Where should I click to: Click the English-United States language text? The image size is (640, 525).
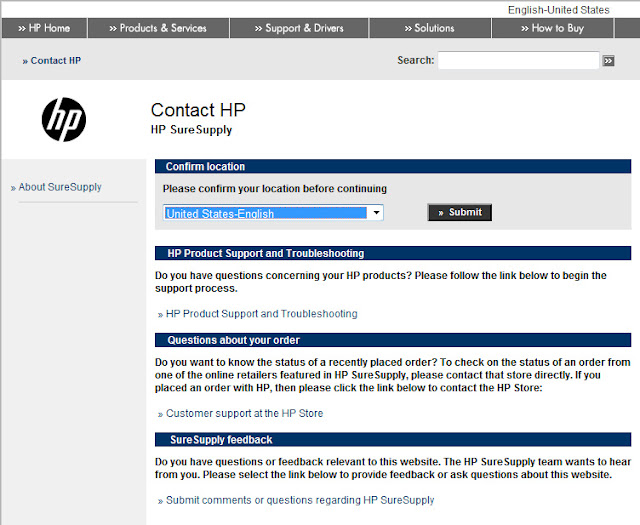point(558,10)
